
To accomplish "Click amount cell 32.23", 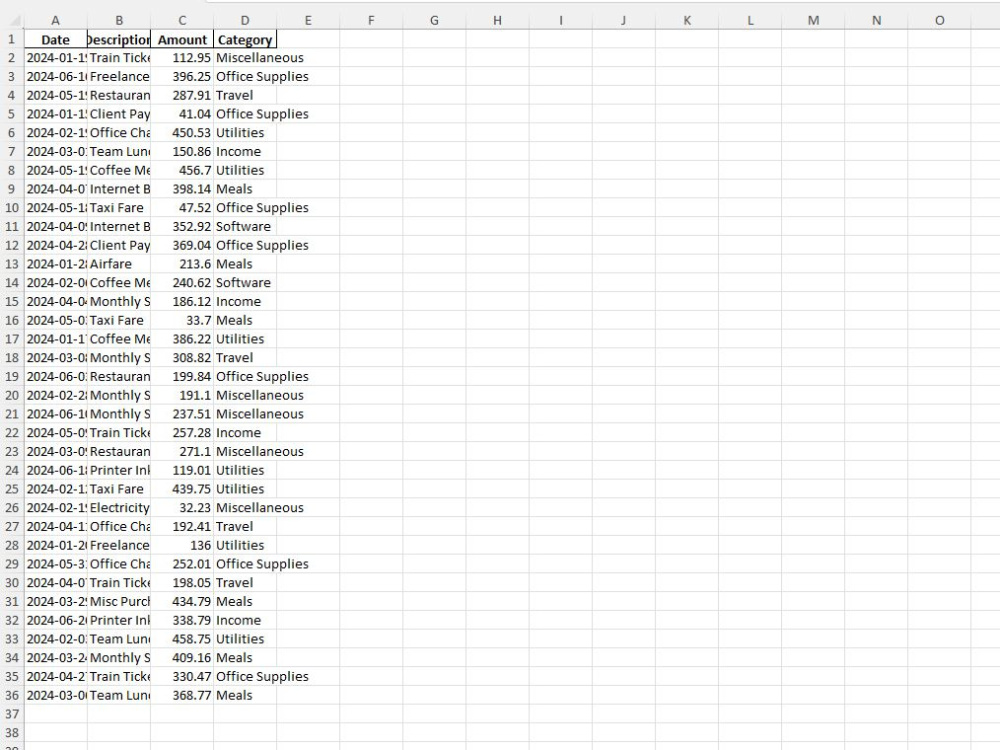I will (x=182, y=508).
